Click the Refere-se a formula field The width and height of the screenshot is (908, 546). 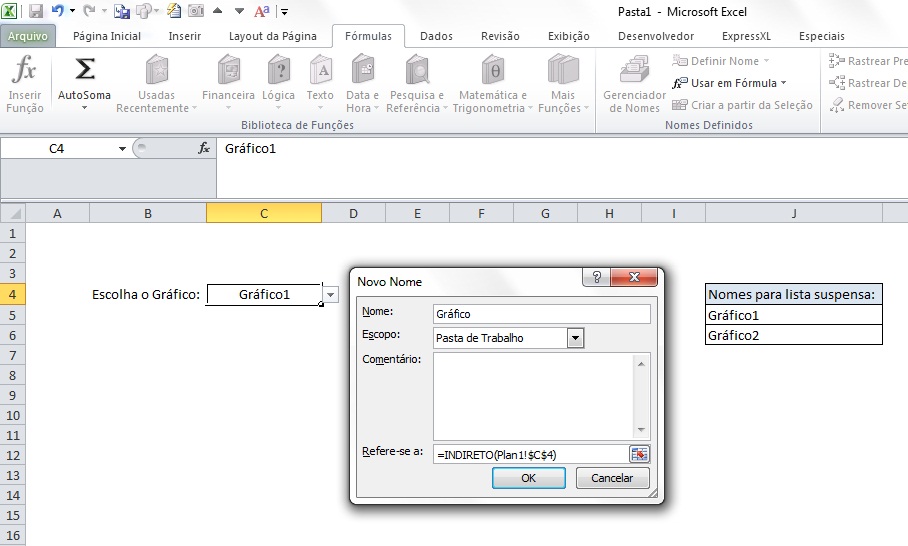tap(530, 455)
